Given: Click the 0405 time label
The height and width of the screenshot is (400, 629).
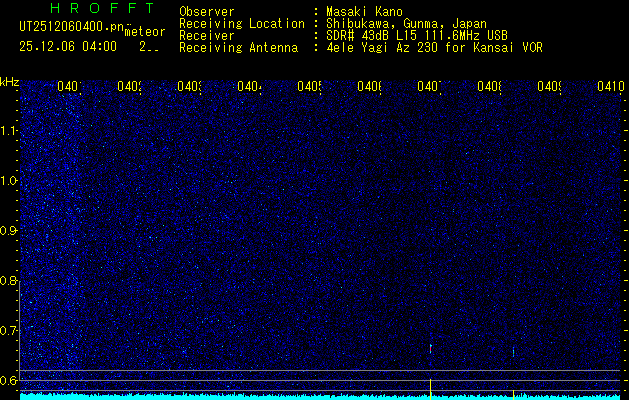Looking at the screenshot, I should (309, 86).
